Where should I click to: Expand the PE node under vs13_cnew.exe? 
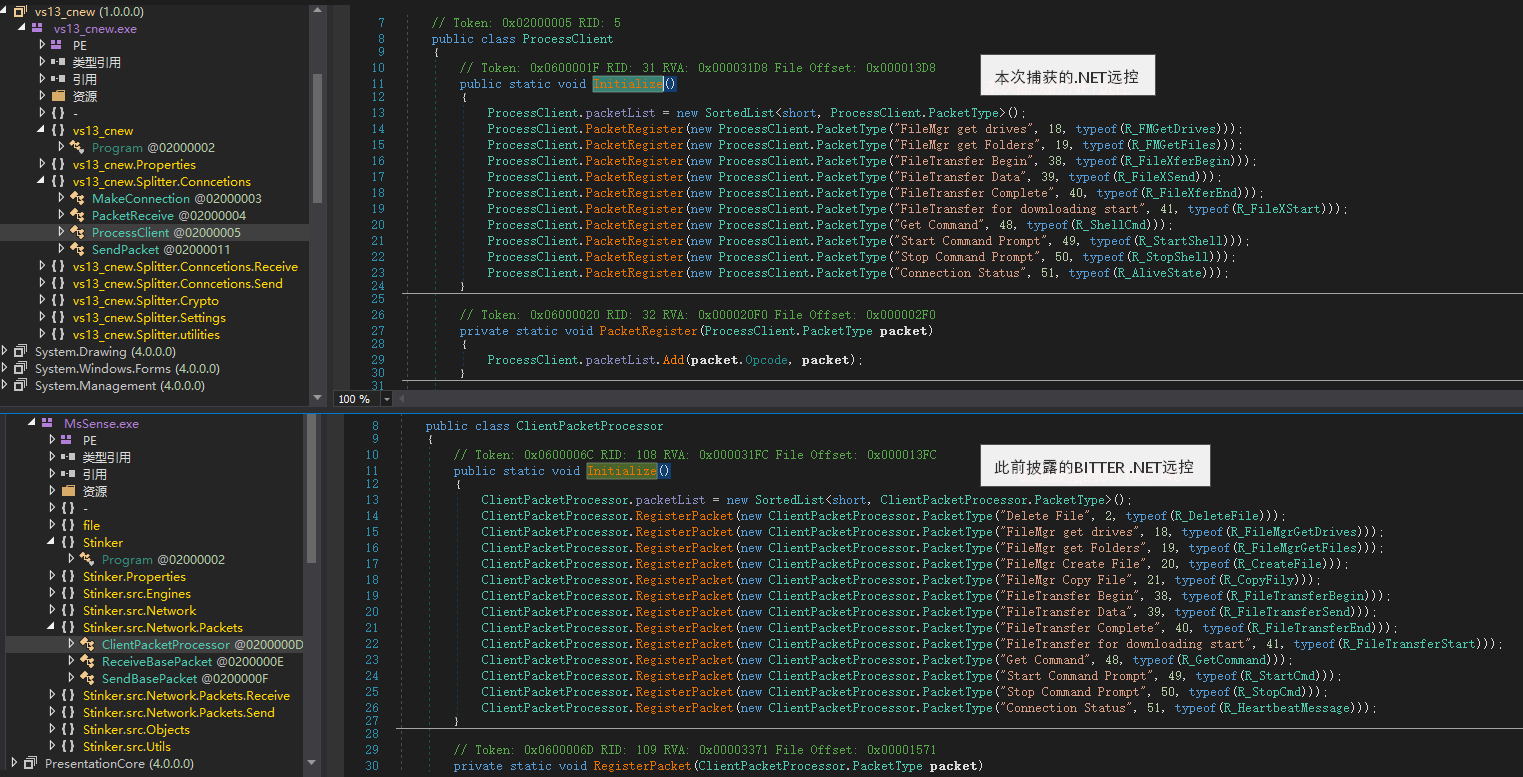pyautogui.click(x=42, y=45)
